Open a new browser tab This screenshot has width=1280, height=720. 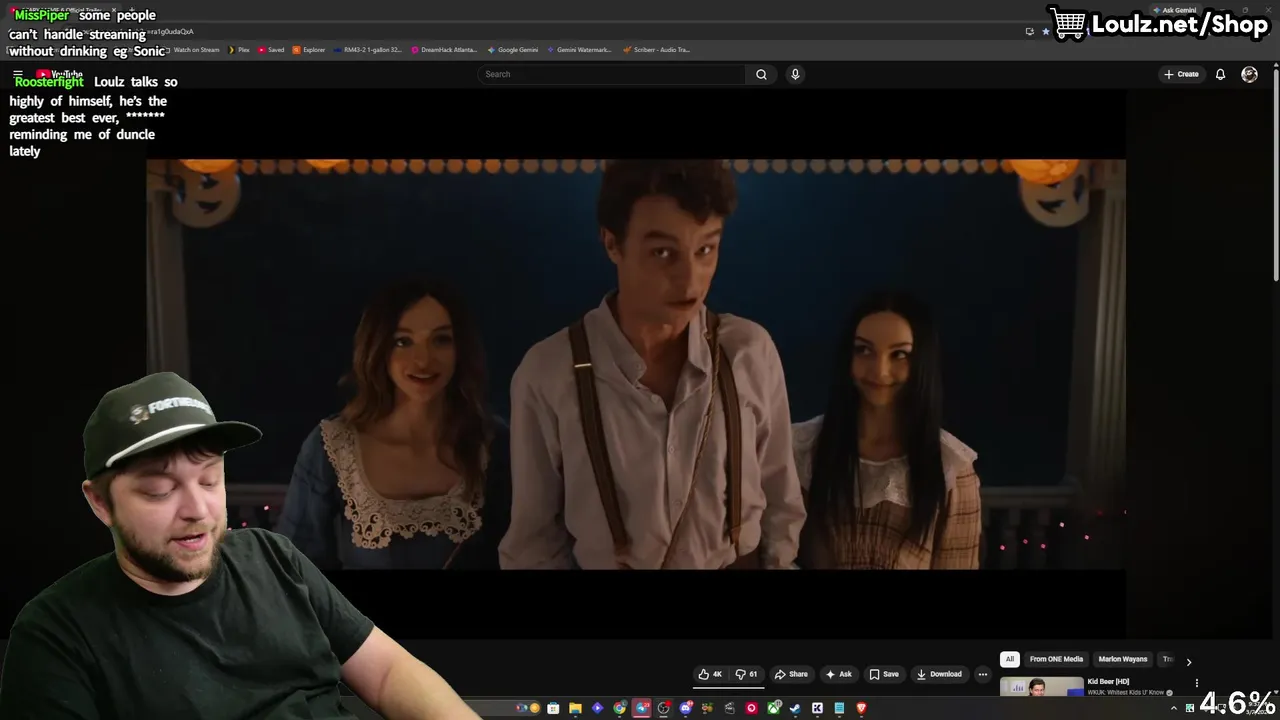132,9
